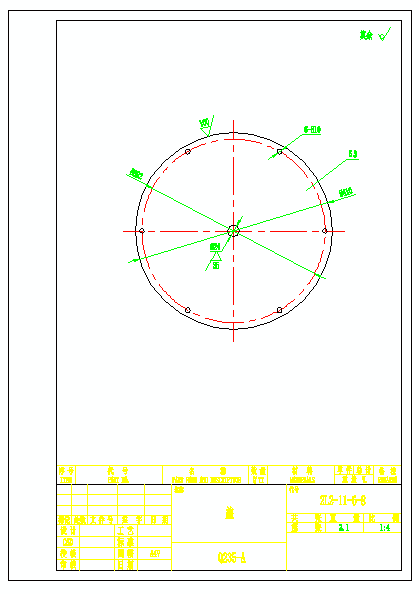Click the leftmost bolt hole on centerline
Image resolution: width=419 pixels, height=594 pixels.
pyautogui.click(x=142, y=231)
